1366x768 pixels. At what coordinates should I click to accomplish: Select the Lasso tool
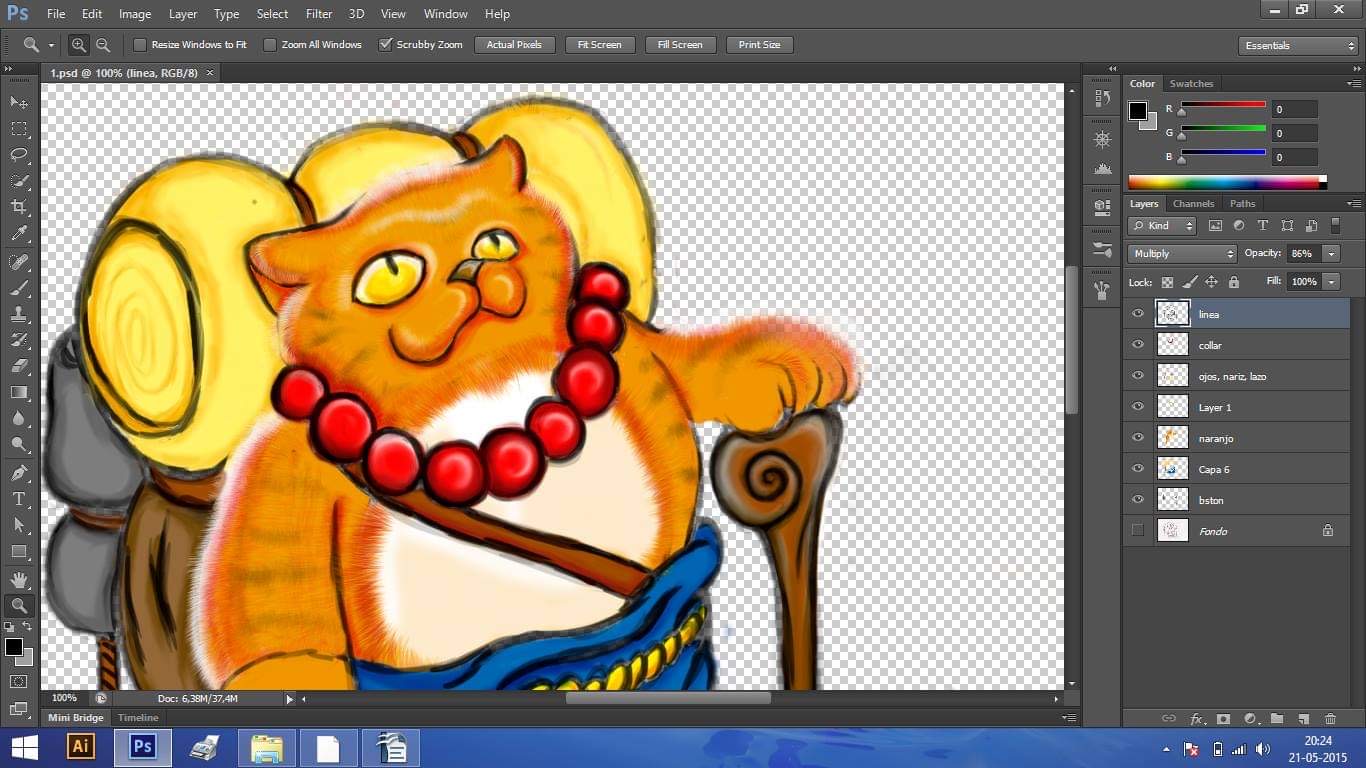click(19, 155)
